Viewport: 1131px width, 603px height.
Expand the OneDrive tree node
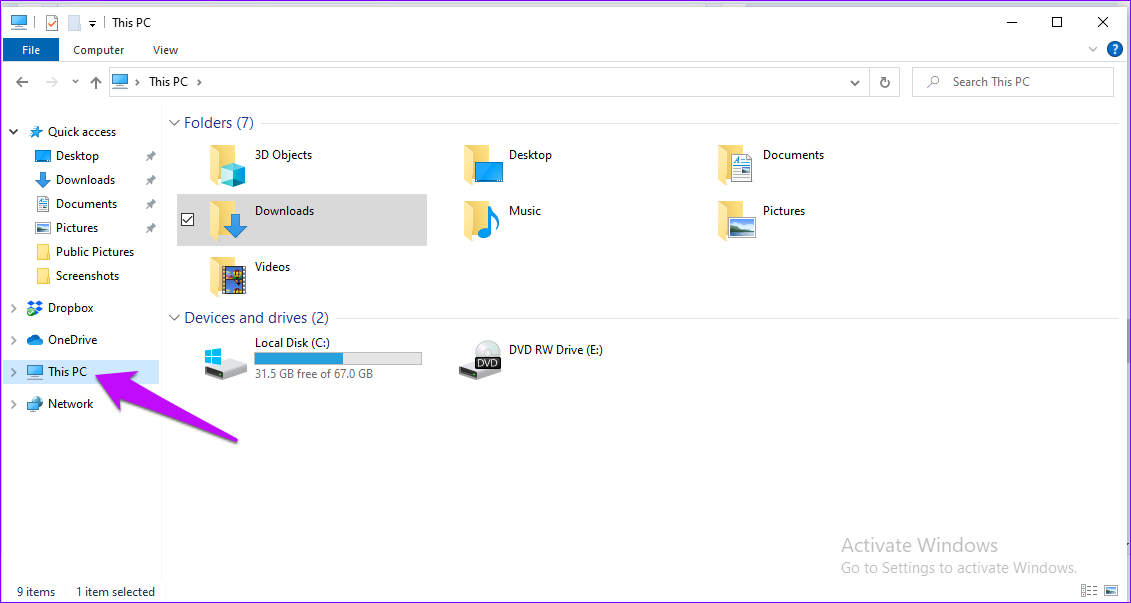tap(13, 340)
